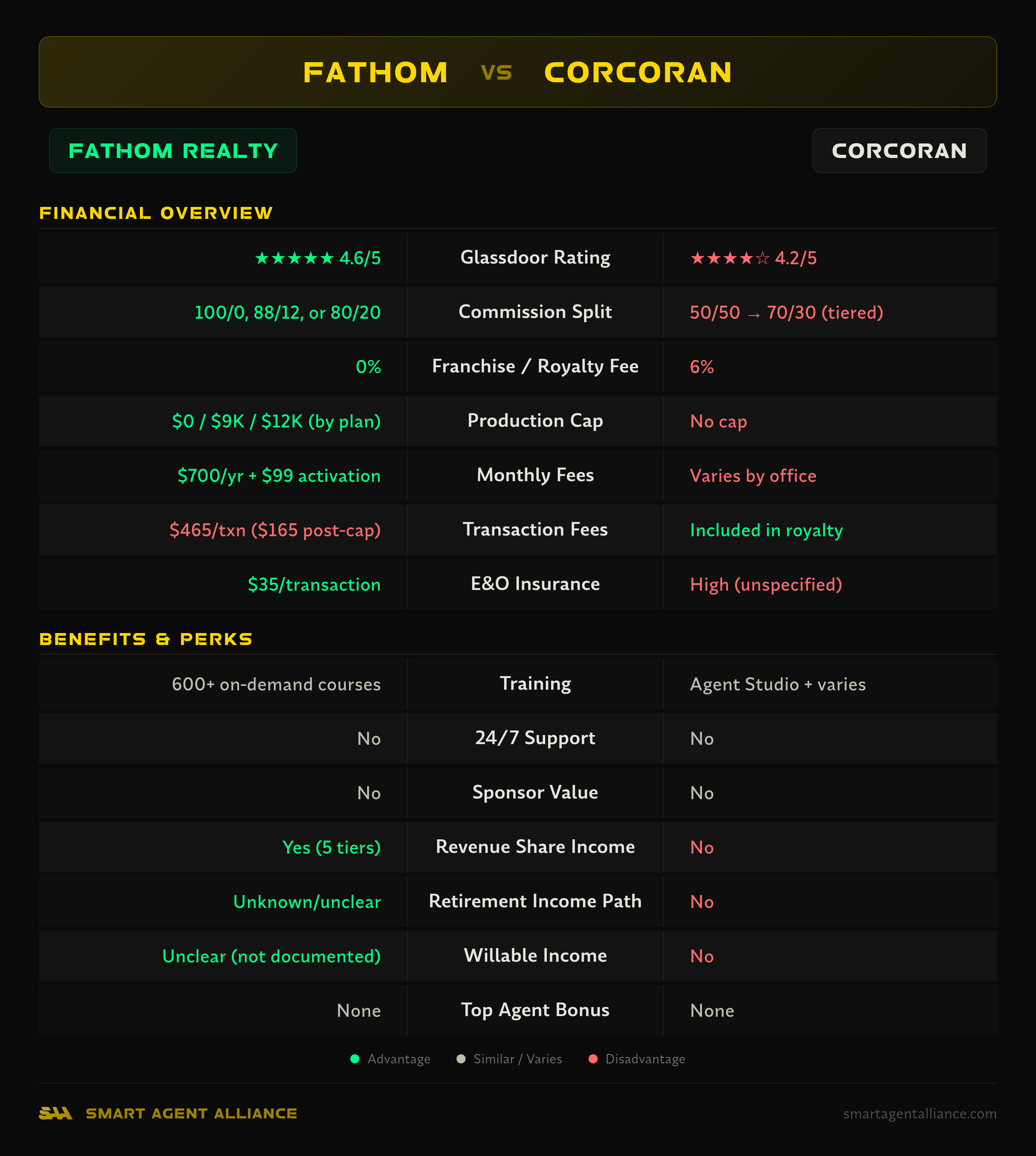Select the Franchise / Royalty Fee label

(535, 366)
